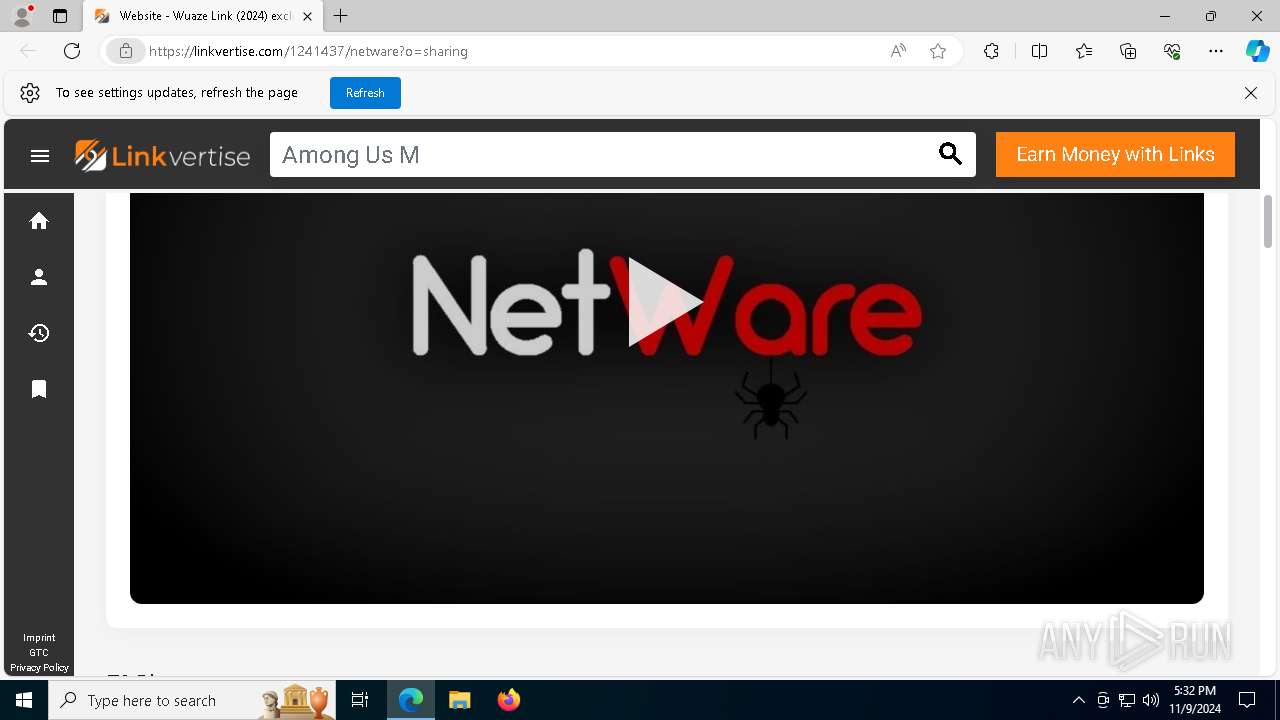Click in the Among Us M search field
The image size is (1280, 720).
coord(600,155)
